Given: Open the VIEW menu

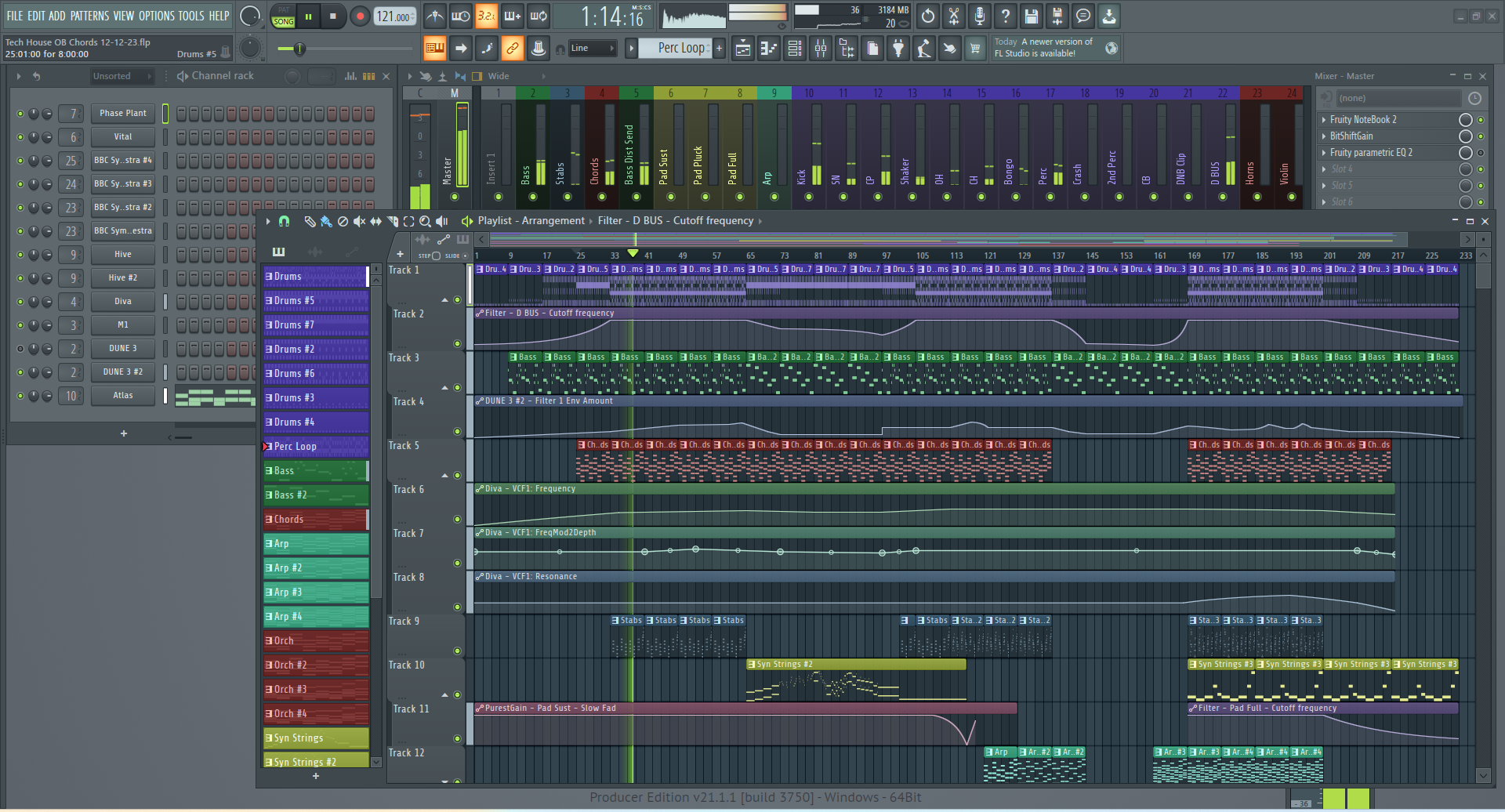Looking at the screenshot, I should tap(124, 16).
